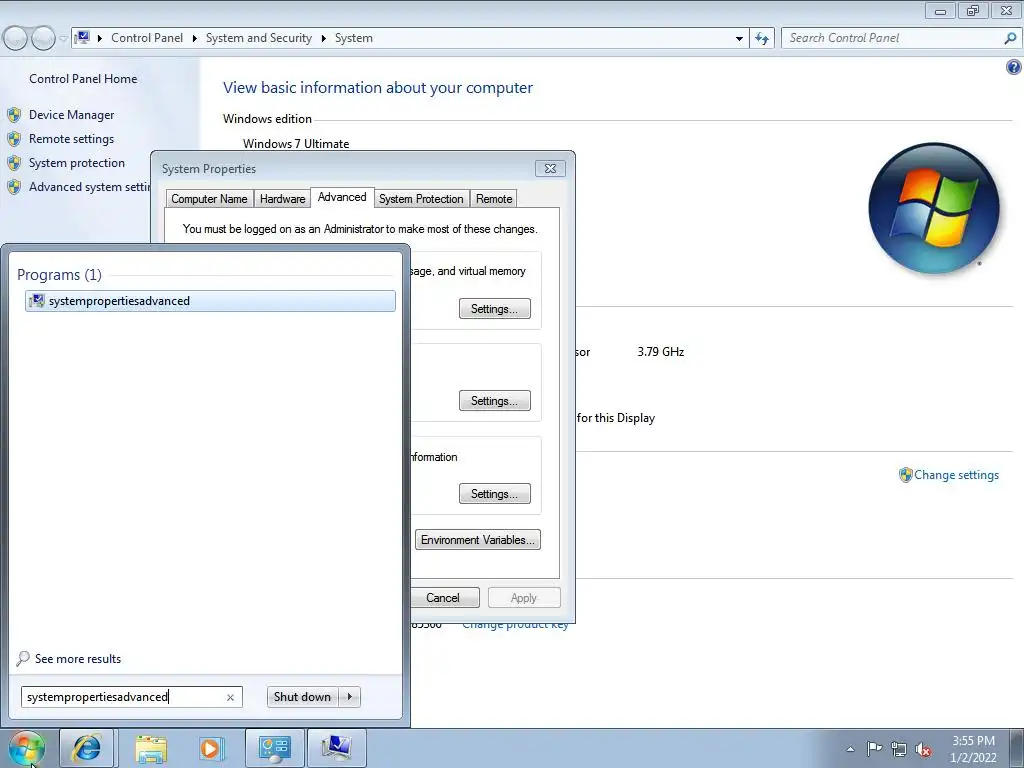The height and width of the screenshot is (768, 1024).
Task: Show hidden tray icons arrow
Action: pyautogui.click(x=850, y=749)
